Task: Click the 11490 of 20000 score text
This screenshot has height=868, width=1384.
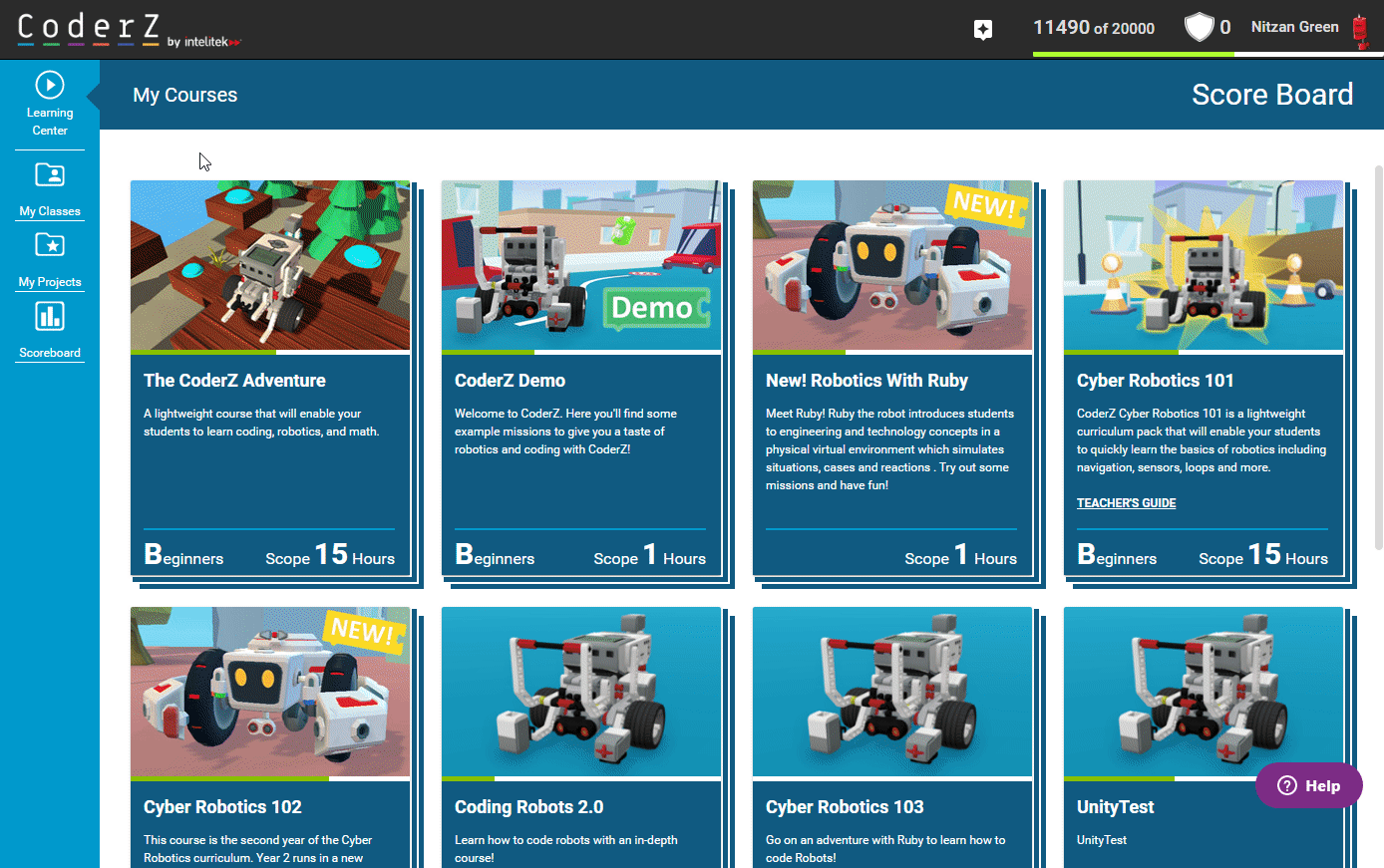Action: pos(1094,28)
